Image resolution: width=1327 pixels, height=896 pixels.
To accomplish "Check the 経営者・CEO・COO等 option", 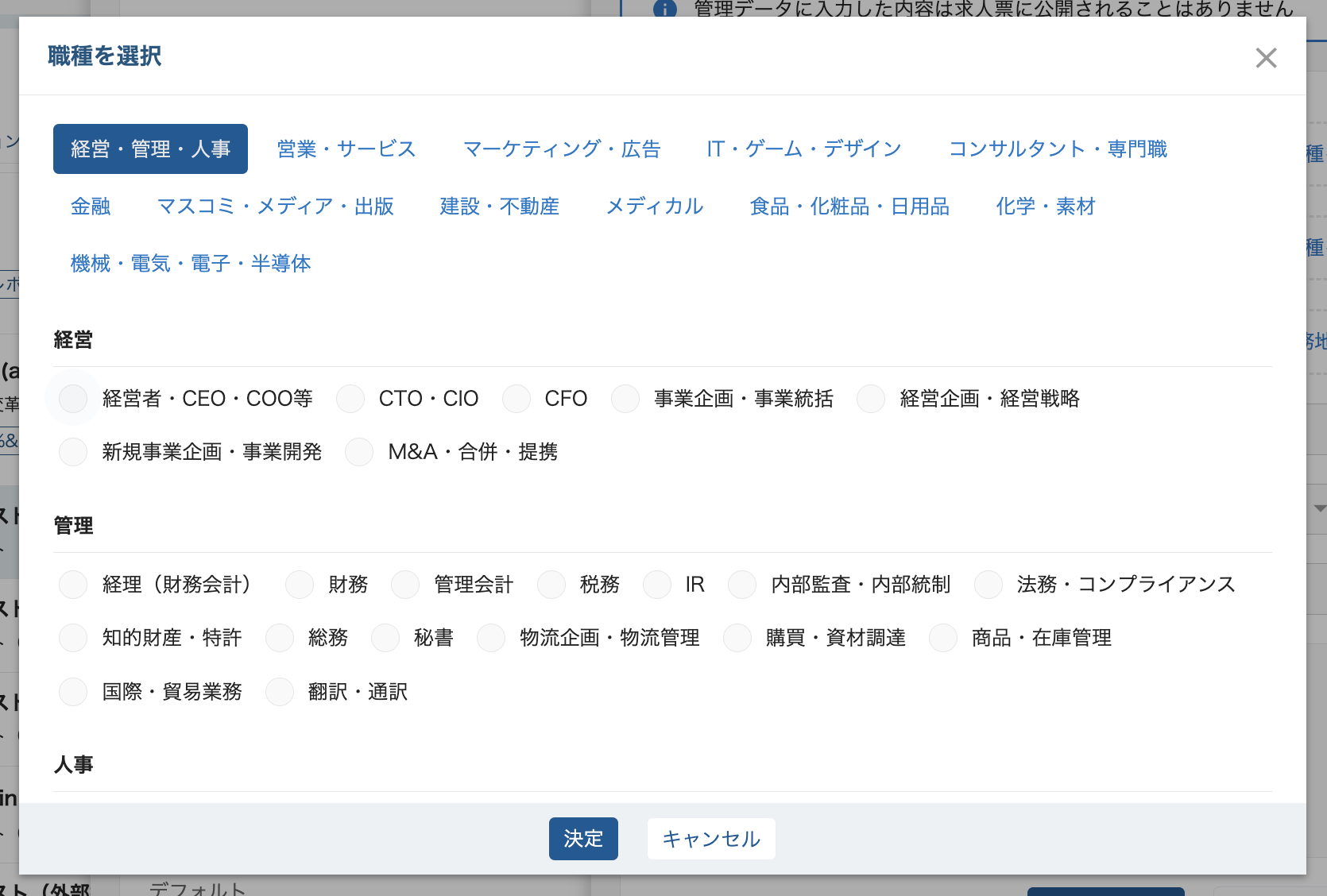I will point(73,398).
